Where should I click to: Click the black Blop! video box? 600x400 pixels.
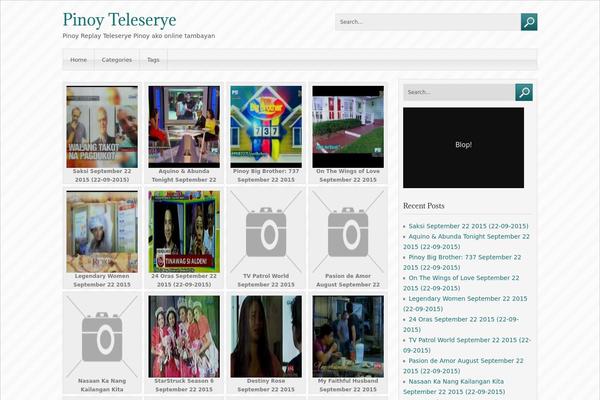click(463, 148)
